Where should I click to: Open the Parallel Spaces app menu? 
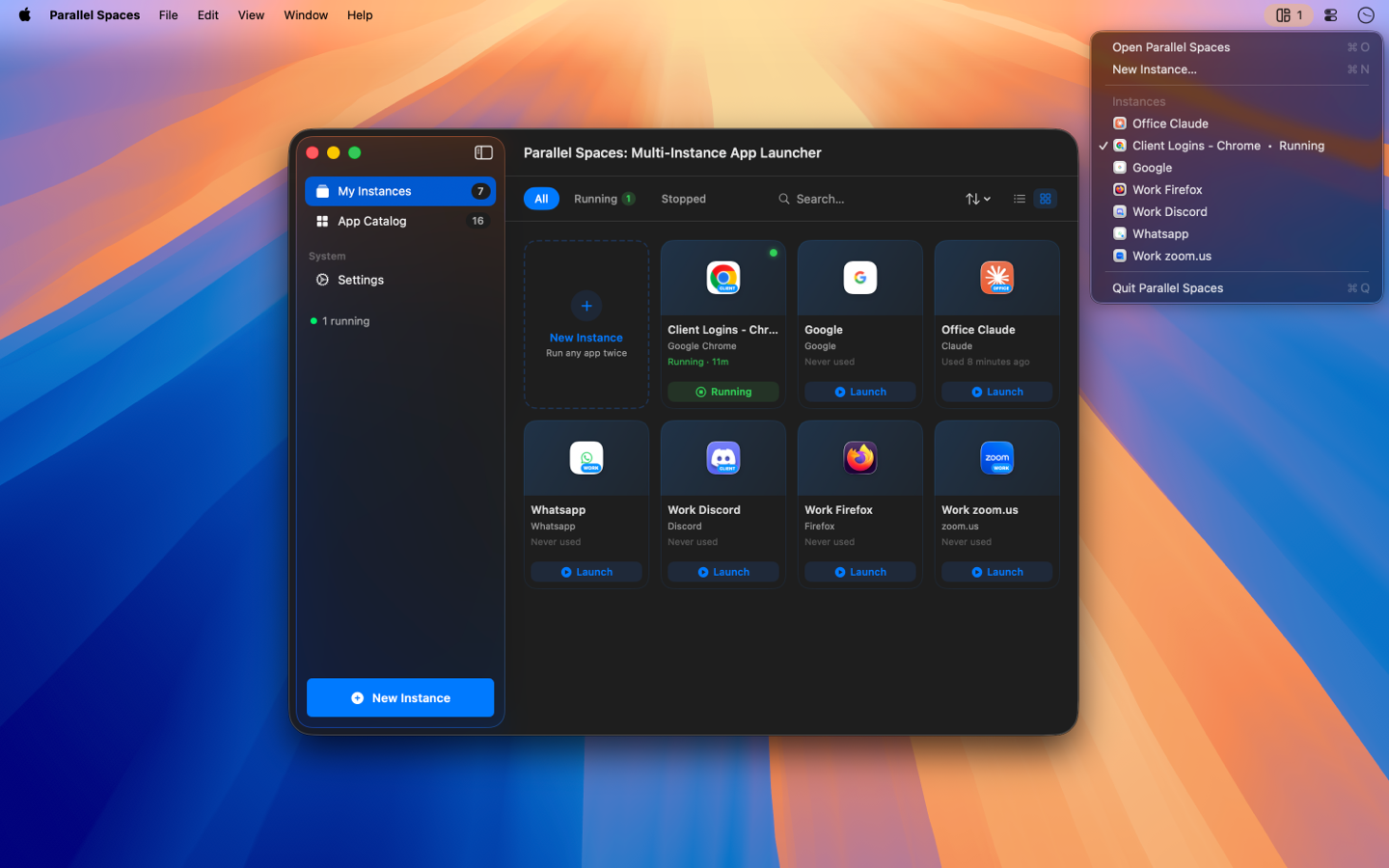click(95, 14)
